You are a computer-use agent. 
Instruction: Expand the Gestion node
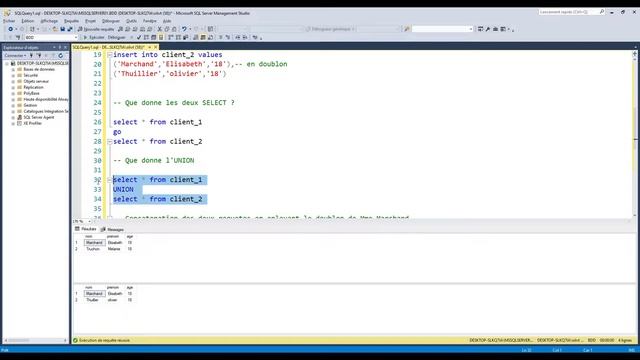pos(13,105)
